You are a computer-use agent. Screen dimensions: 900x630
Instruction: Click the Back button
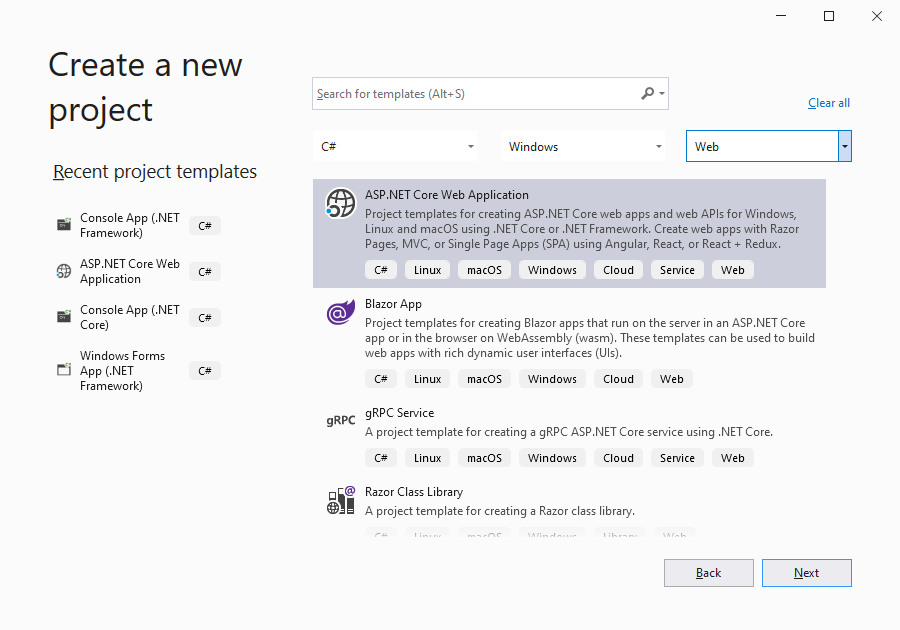708,573
